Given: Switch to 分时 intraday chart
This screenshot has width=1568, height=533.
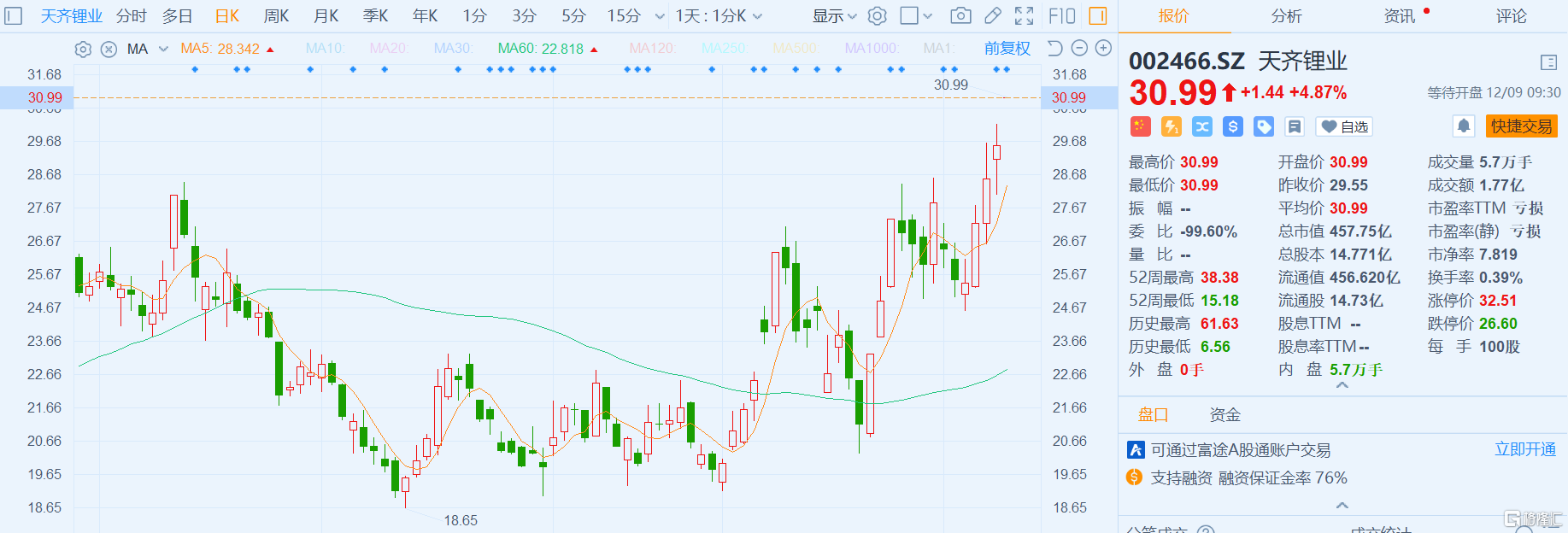Looking at the screenshot, I should 132,16.
